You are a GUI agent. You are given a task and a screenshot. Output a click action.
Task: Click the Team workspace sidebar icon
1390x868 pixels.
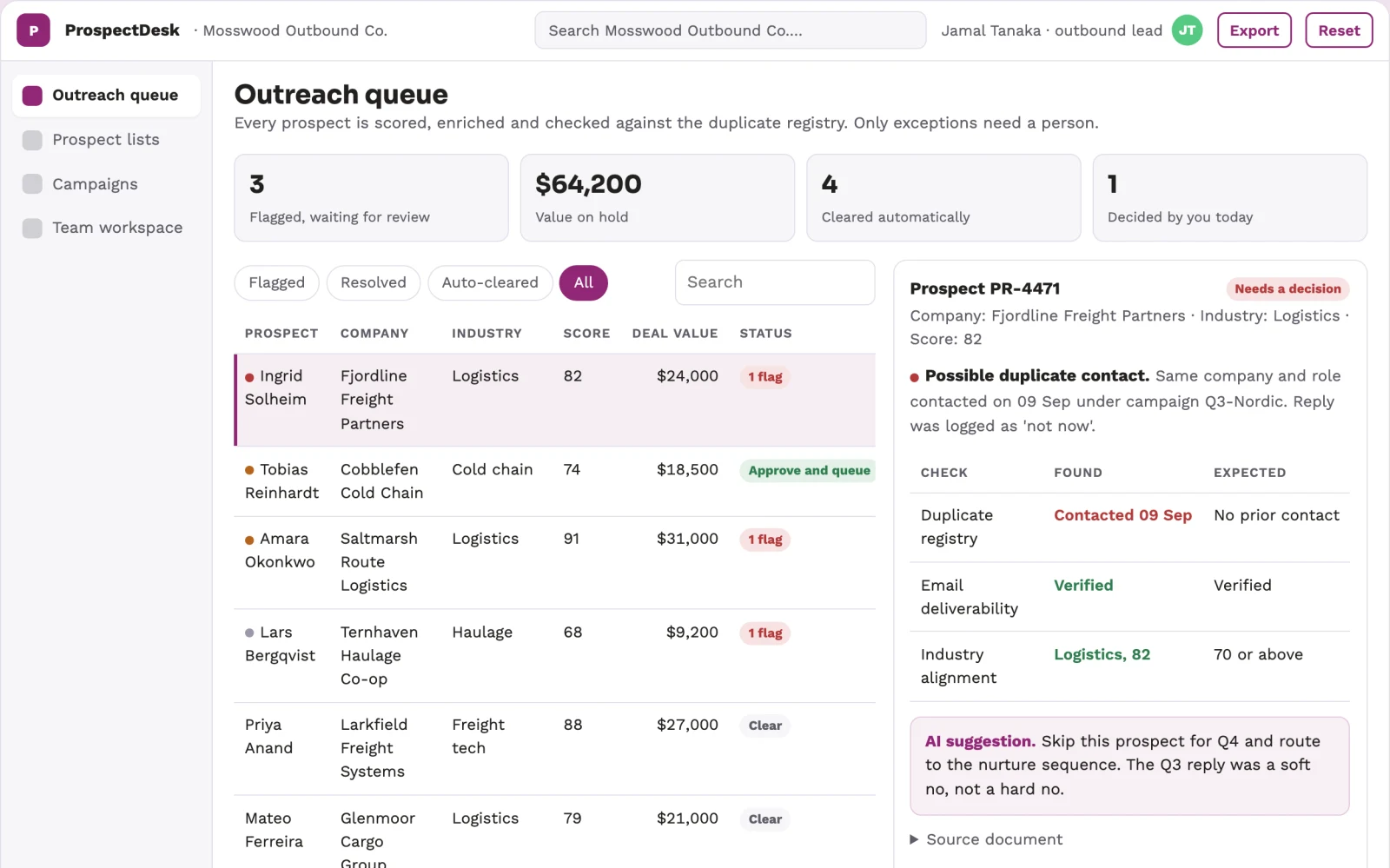pyautogui.click(x=32, y=228)
